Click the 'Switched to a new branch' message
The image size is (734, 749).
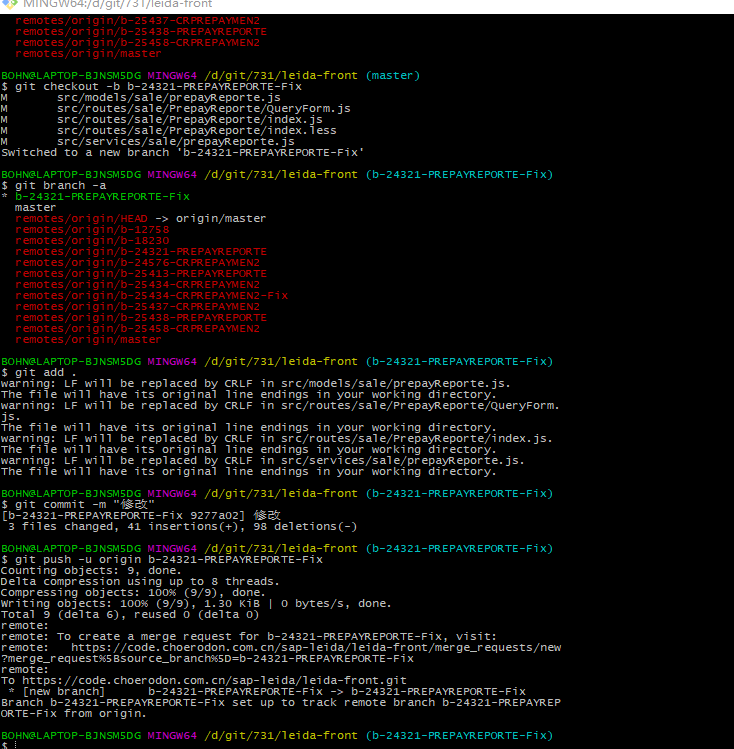[182, 152]
